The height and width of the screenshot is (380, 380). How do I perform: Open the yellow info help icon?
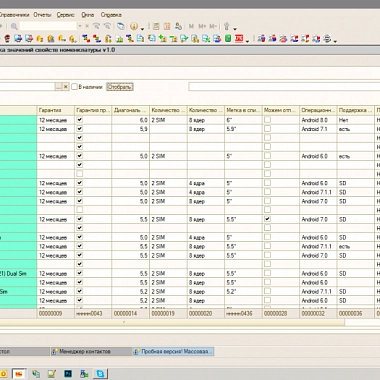(134, 26)
